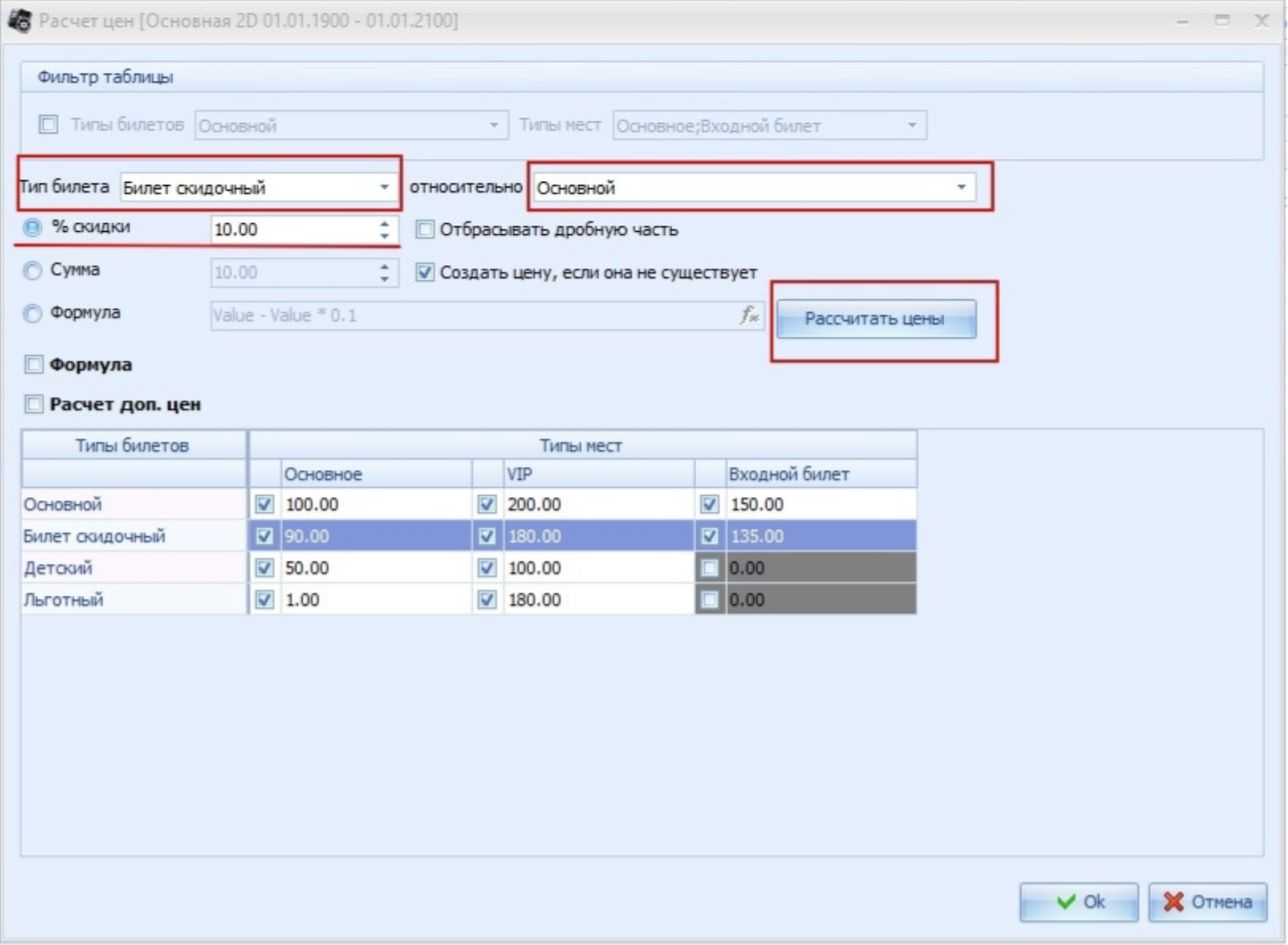Image resolution: width=1288 pixels, height=945 pixels.
Task: Toggle Отбрасывать дробную часть checkbox
Action: [425, 229]
